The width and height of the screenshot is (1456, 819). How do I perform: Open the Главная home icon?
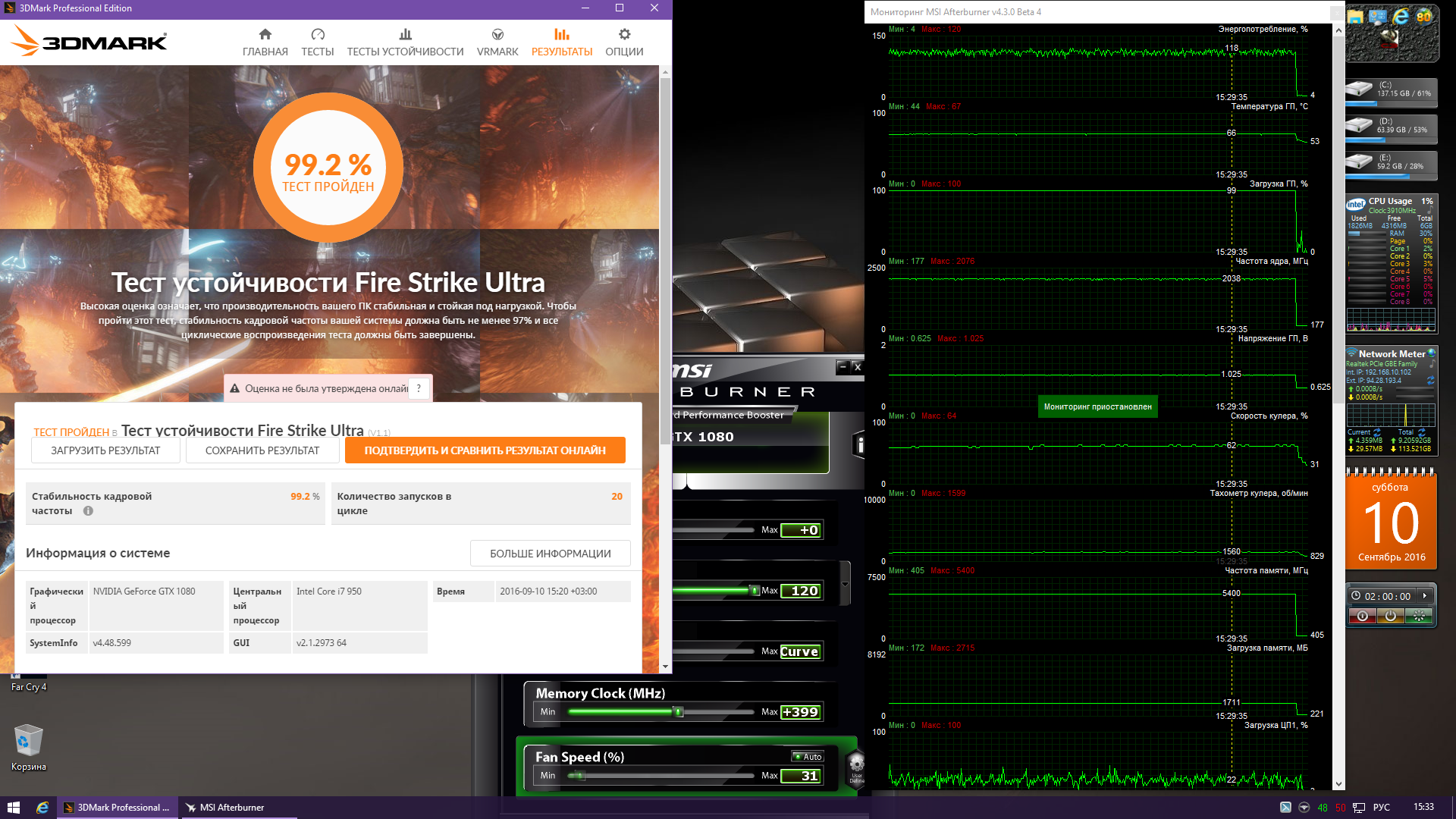tap(265, 35)
